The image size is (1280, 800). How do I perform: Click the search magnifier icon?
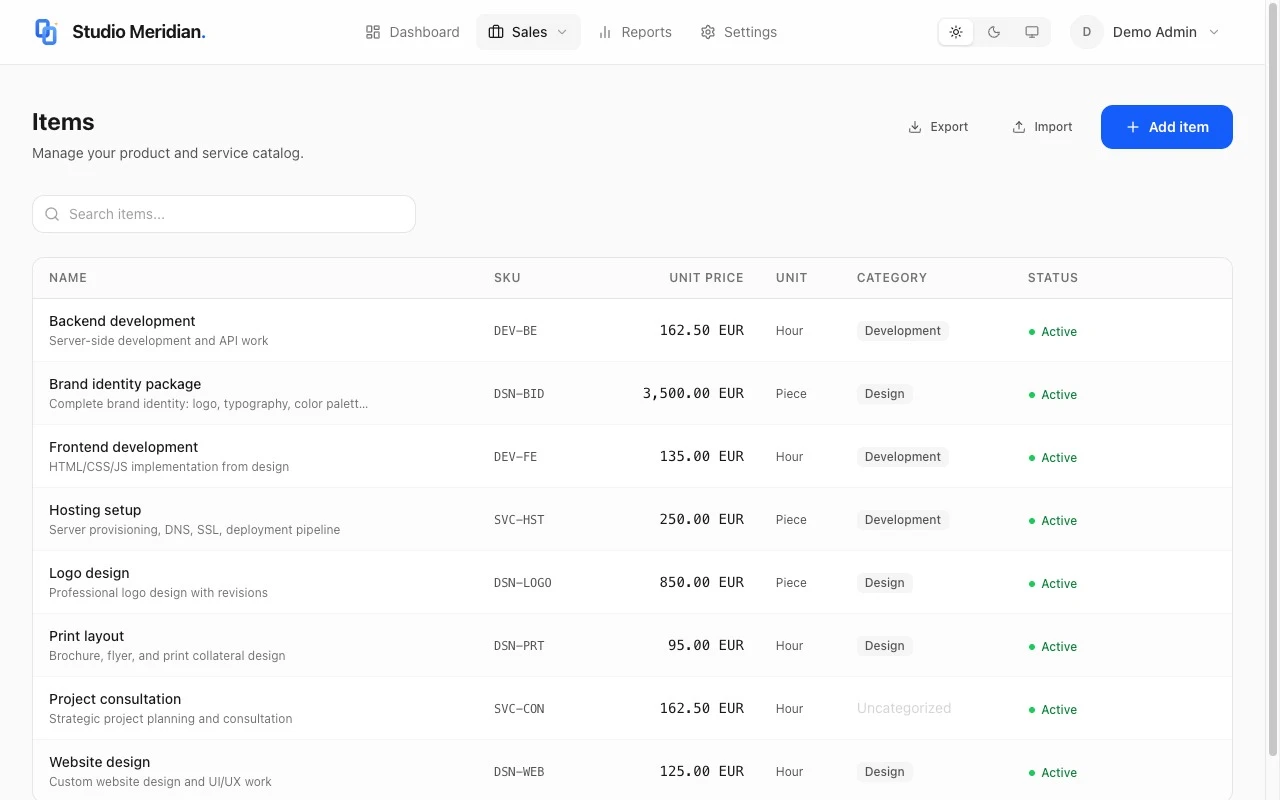[52, 214]
